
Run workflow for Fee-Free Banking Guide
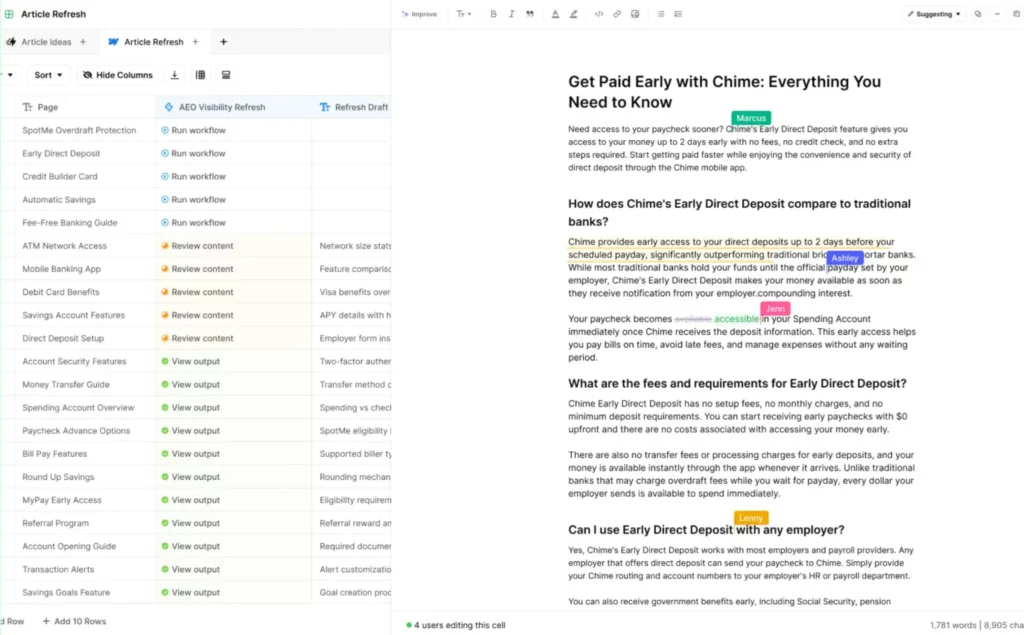(x=193, y=223)
